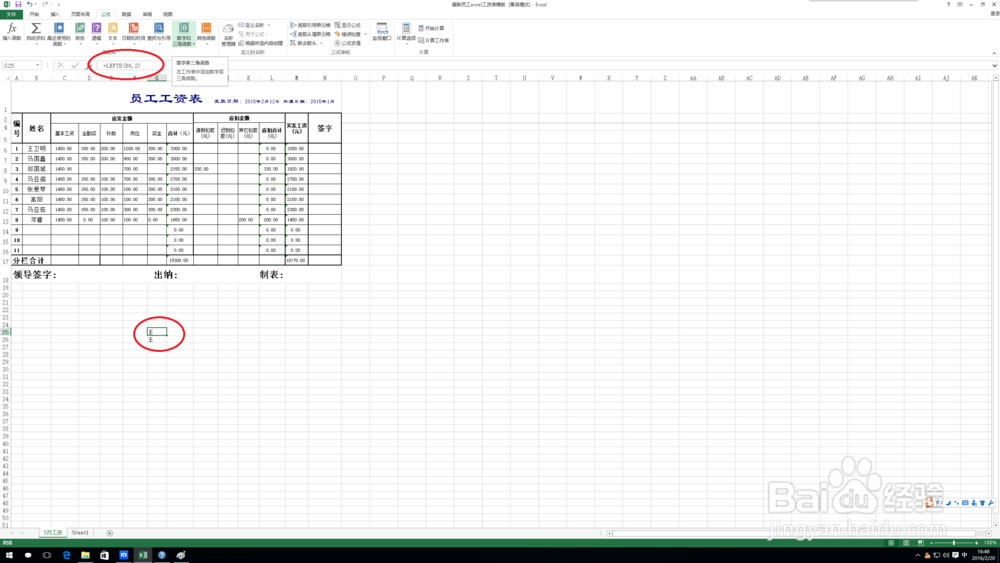Click Calculate Sheet

(x=434, y=40)
